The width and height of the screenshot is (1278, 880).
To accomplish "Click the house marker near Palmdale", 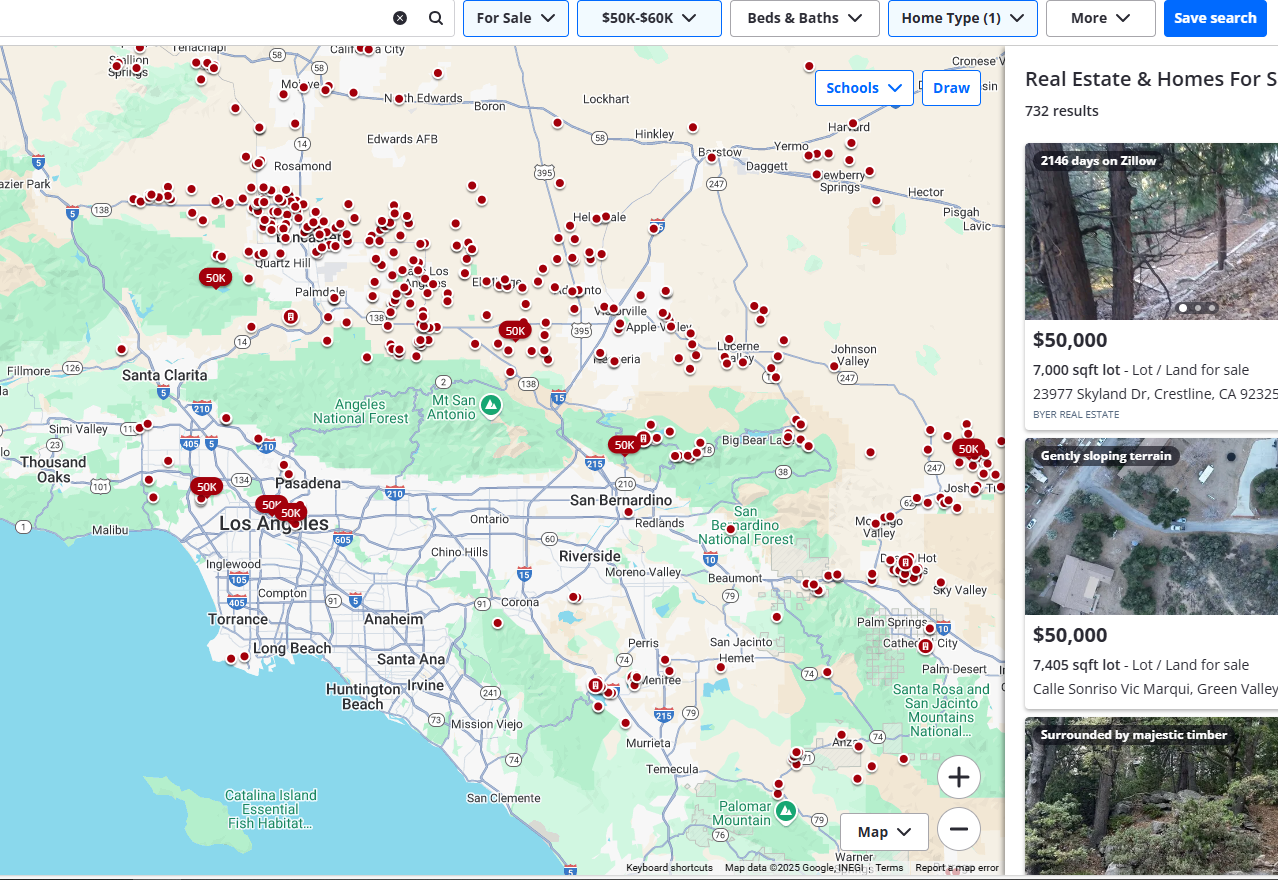I will [290, 317].
